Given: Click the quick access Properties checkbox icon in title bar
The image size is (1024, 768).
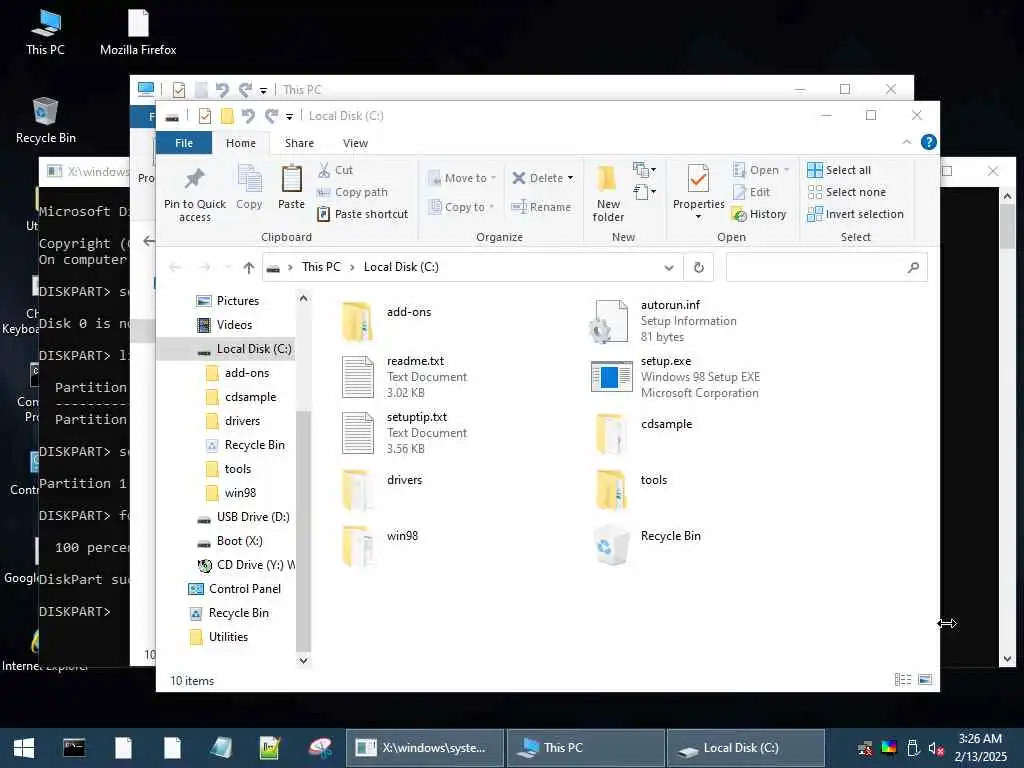Looking at the screenshot, I should coord(204,116).
